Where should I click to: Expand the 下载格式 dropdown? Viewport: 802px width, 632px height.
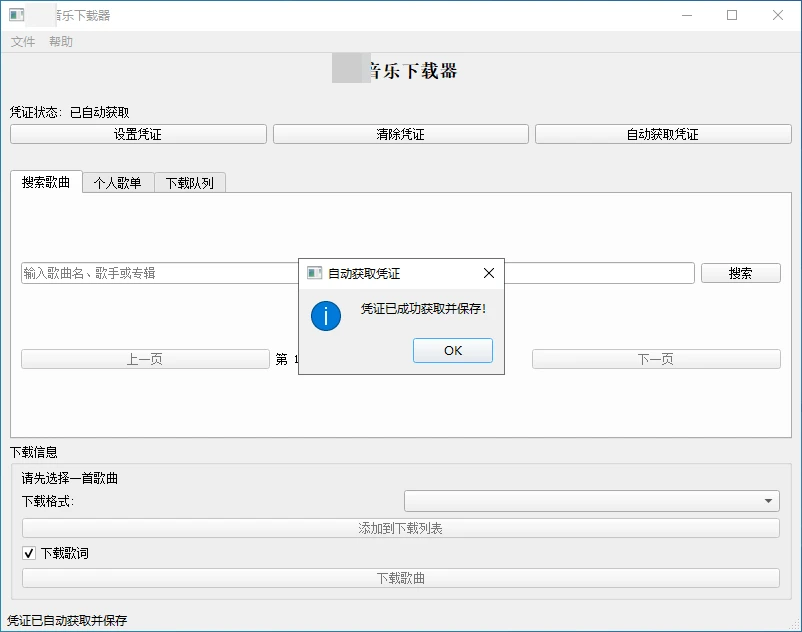pos(591,501)
